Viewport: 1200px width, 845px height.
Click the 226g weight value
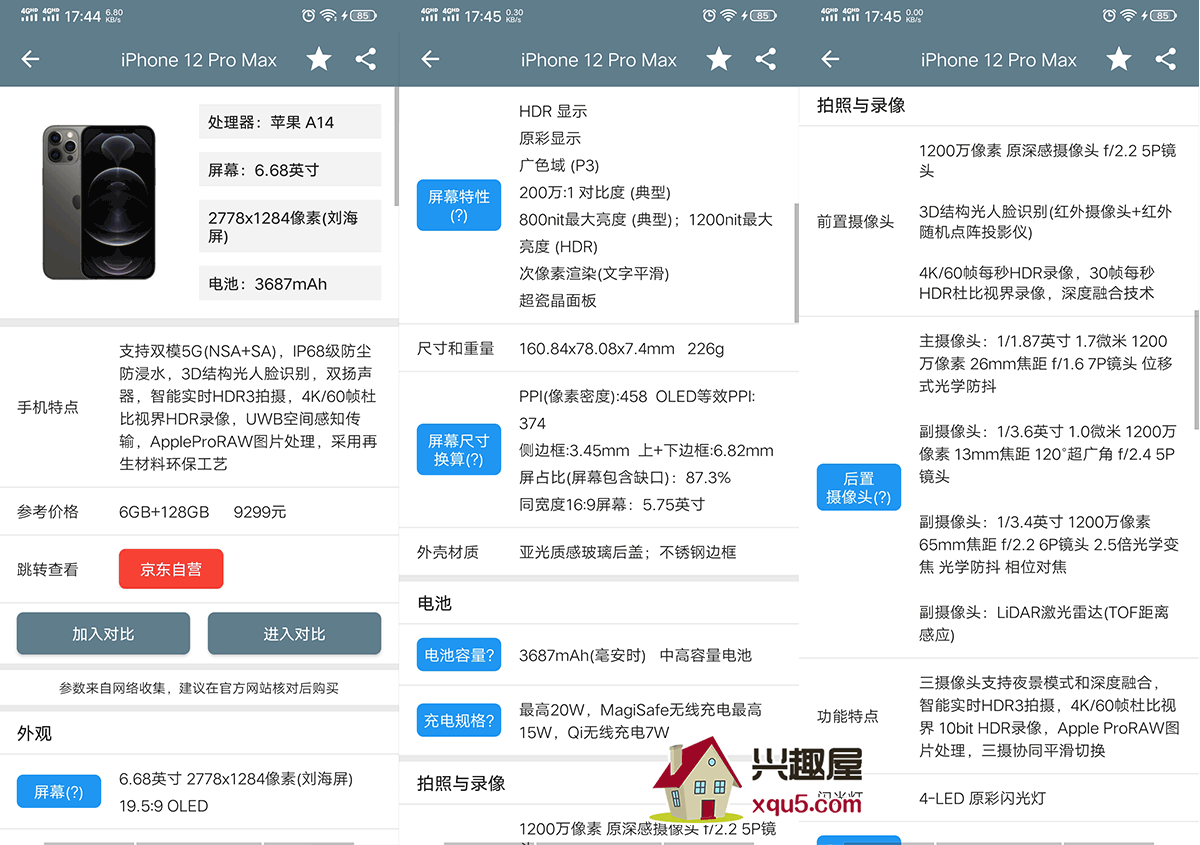click(x=705, y=349)
